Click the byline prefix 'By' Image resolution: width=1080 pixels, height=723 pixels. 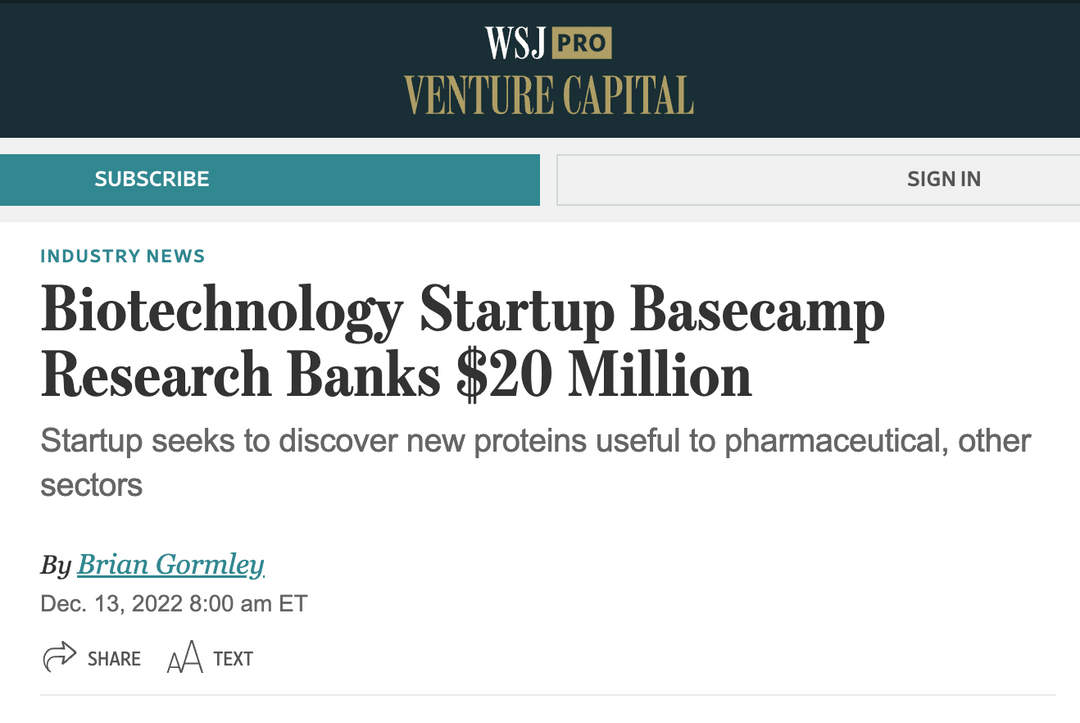(55, 565)
